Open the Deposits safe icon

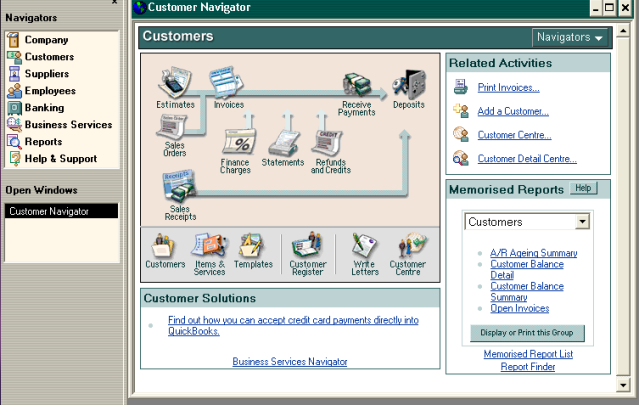tap(410, 84)
